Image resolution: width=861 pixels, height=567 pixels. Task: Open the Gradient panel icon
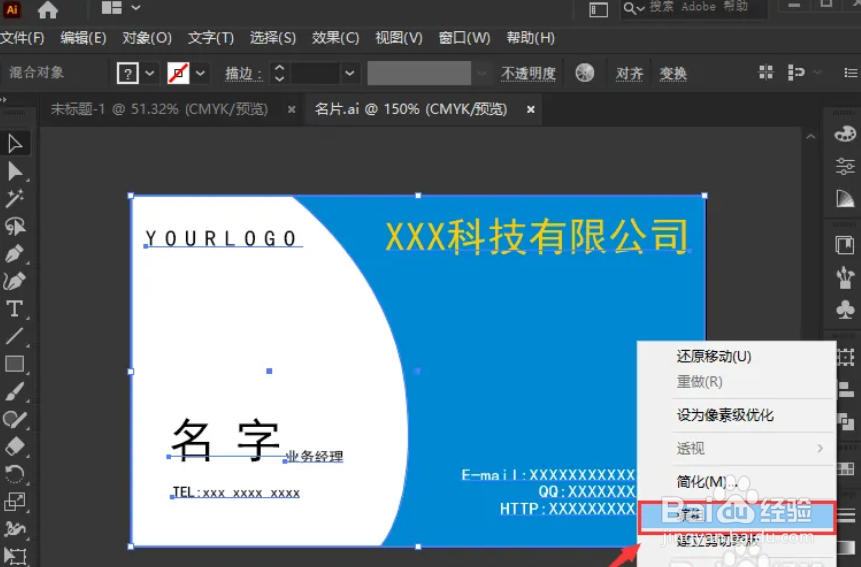845,198
